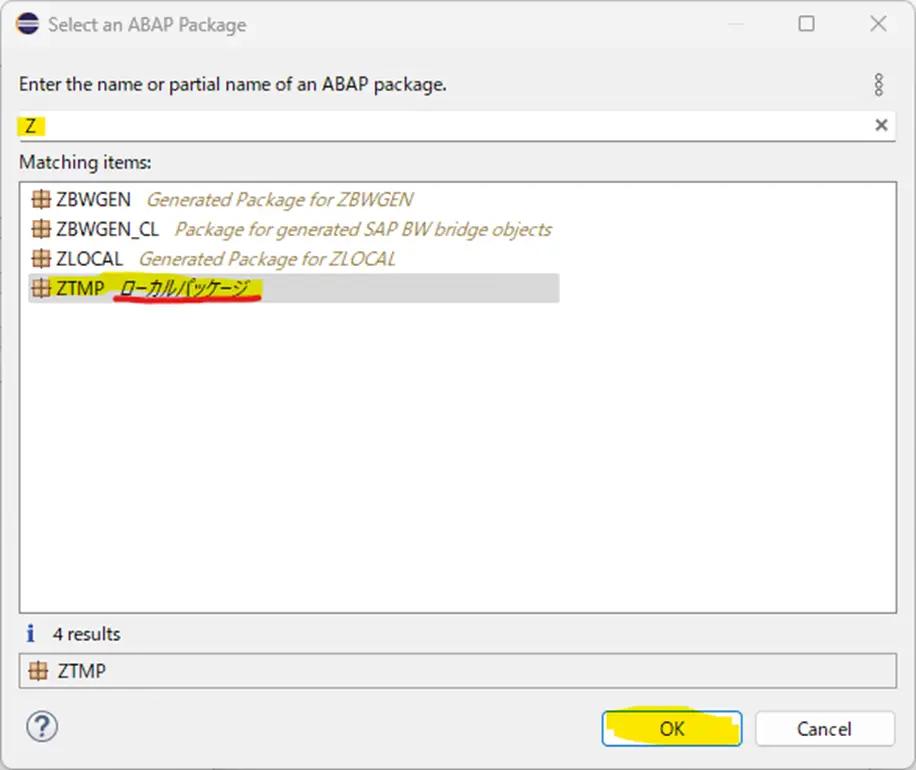Click the package icon in the selection bar
The image size is (916, 770).
[39, 671]
